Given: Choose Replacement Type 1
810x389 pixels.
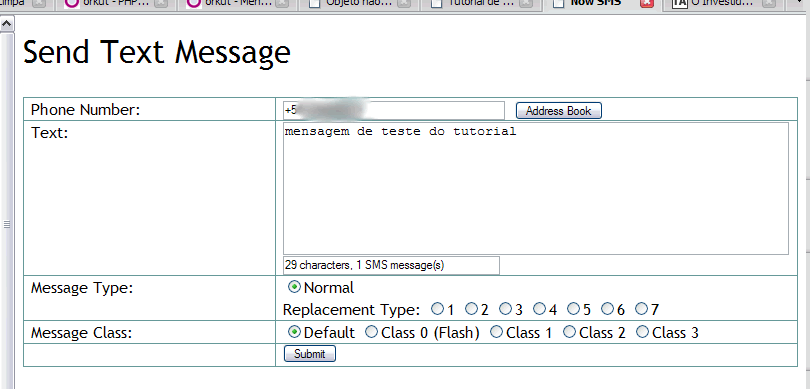Looking at the screenshot, I should (438, 309).
